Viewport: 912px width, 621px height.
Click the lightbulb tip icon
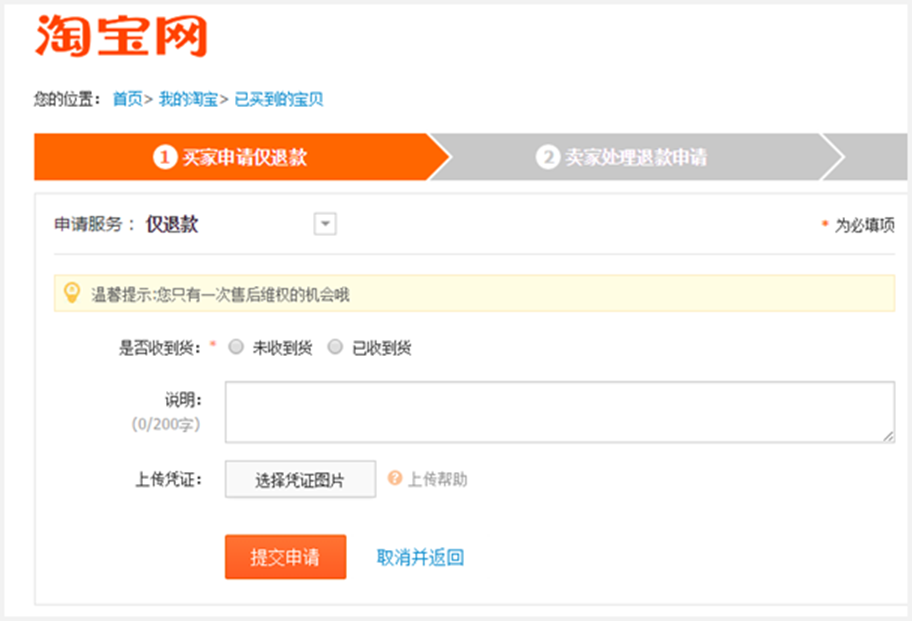tap(72, 292)
